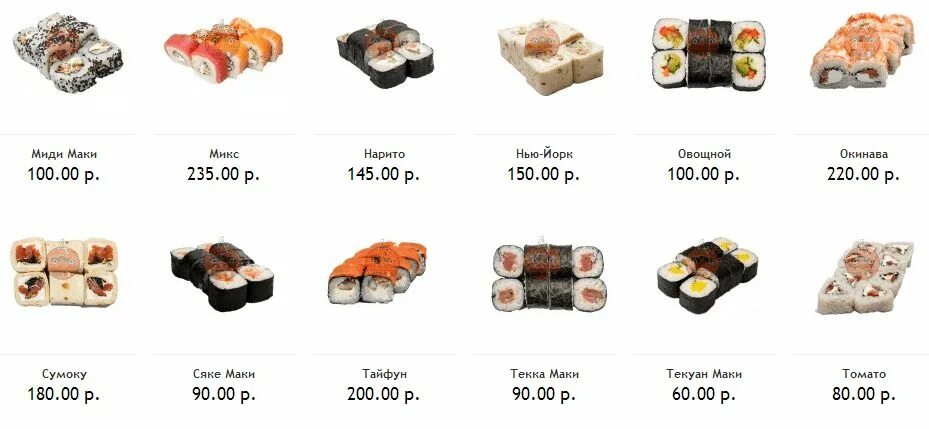Select the Текка Маки title
Screen dimensions: 929x429
(x=544, y=374)
